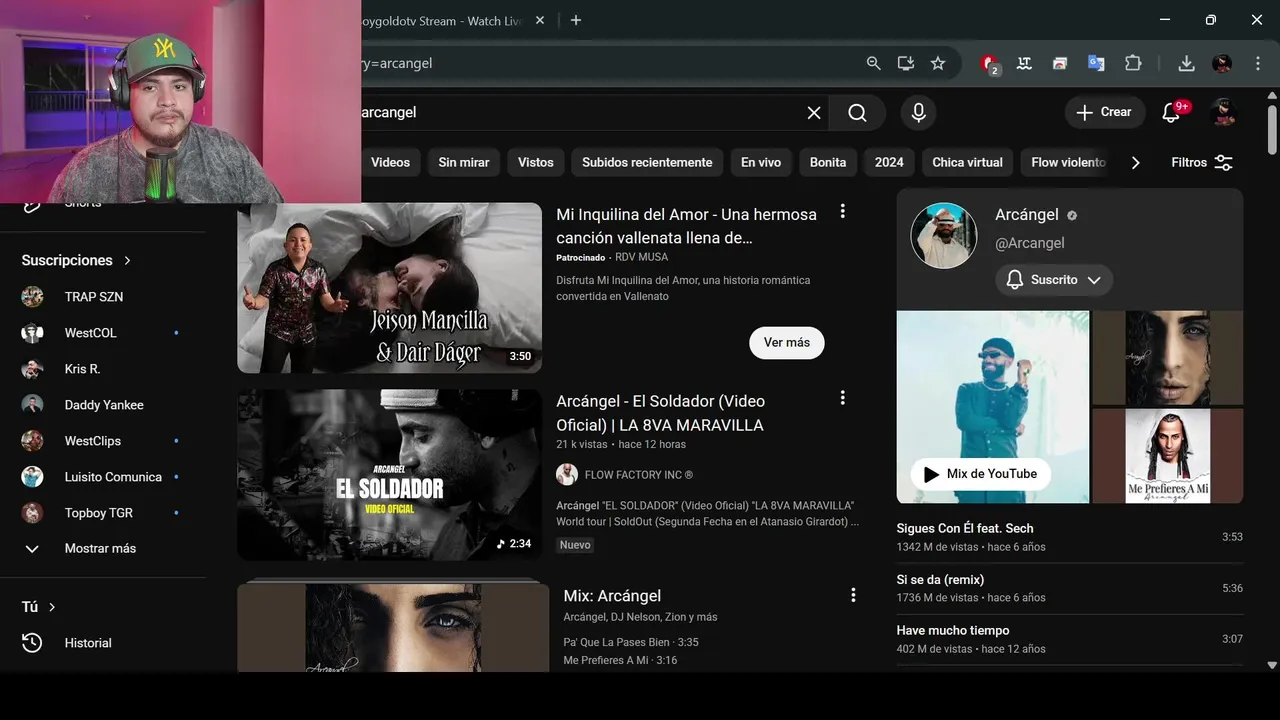Viewport: 1280px width, 720px height.
Task: Click the Crear button
Action: click(x=1104, y=112)
